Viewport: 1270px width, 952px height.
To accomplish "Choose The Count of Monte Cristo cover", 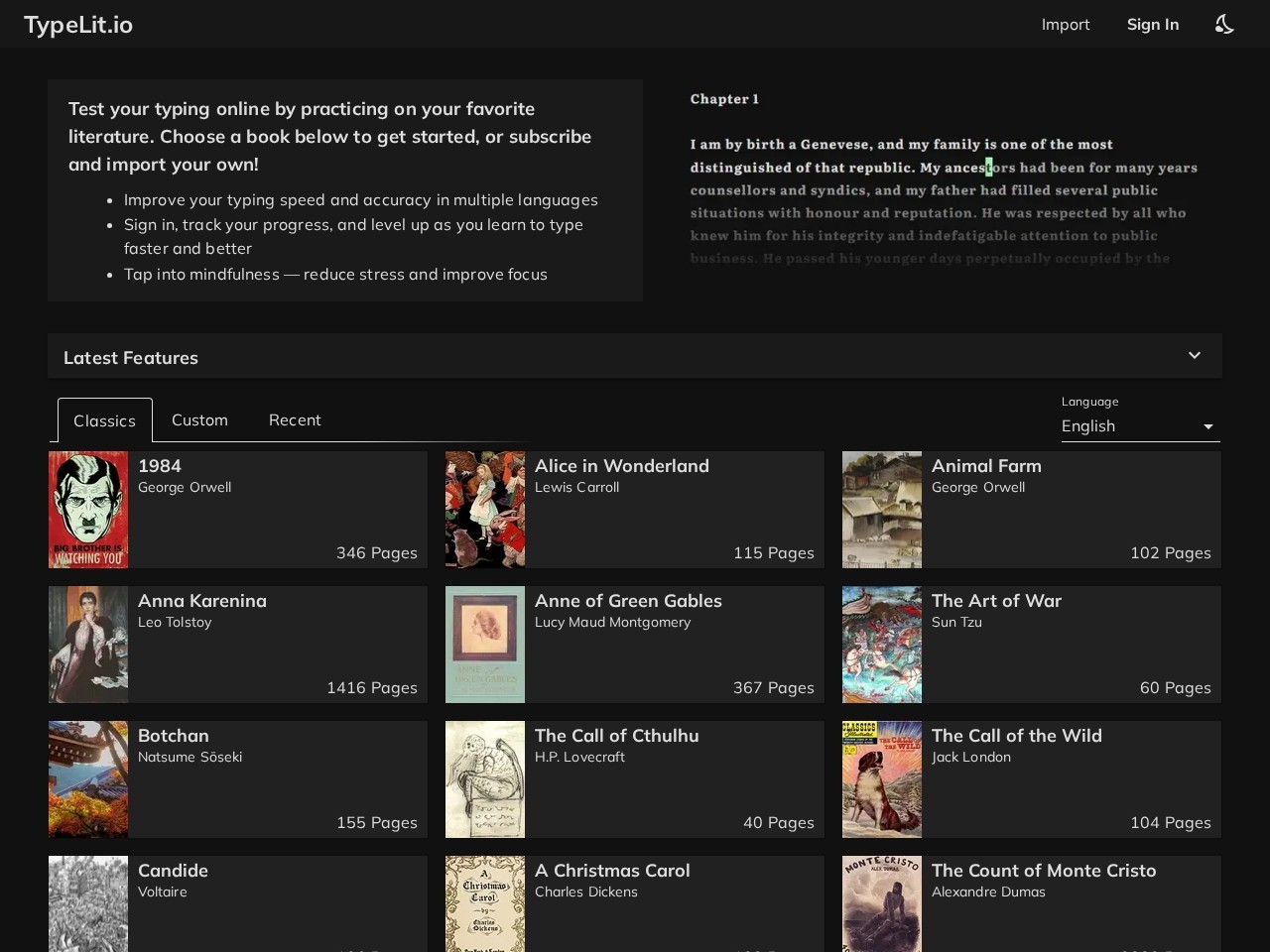I will 882,903.
